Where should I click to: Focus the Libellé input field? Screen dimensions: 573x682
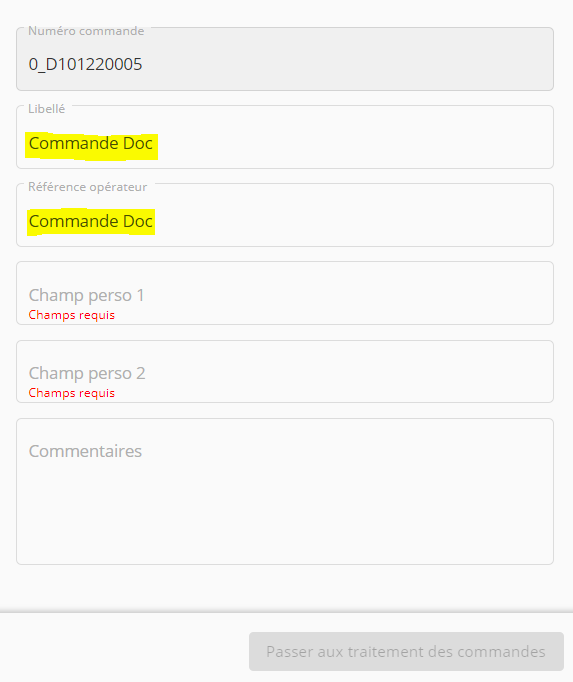click(285, 137)
